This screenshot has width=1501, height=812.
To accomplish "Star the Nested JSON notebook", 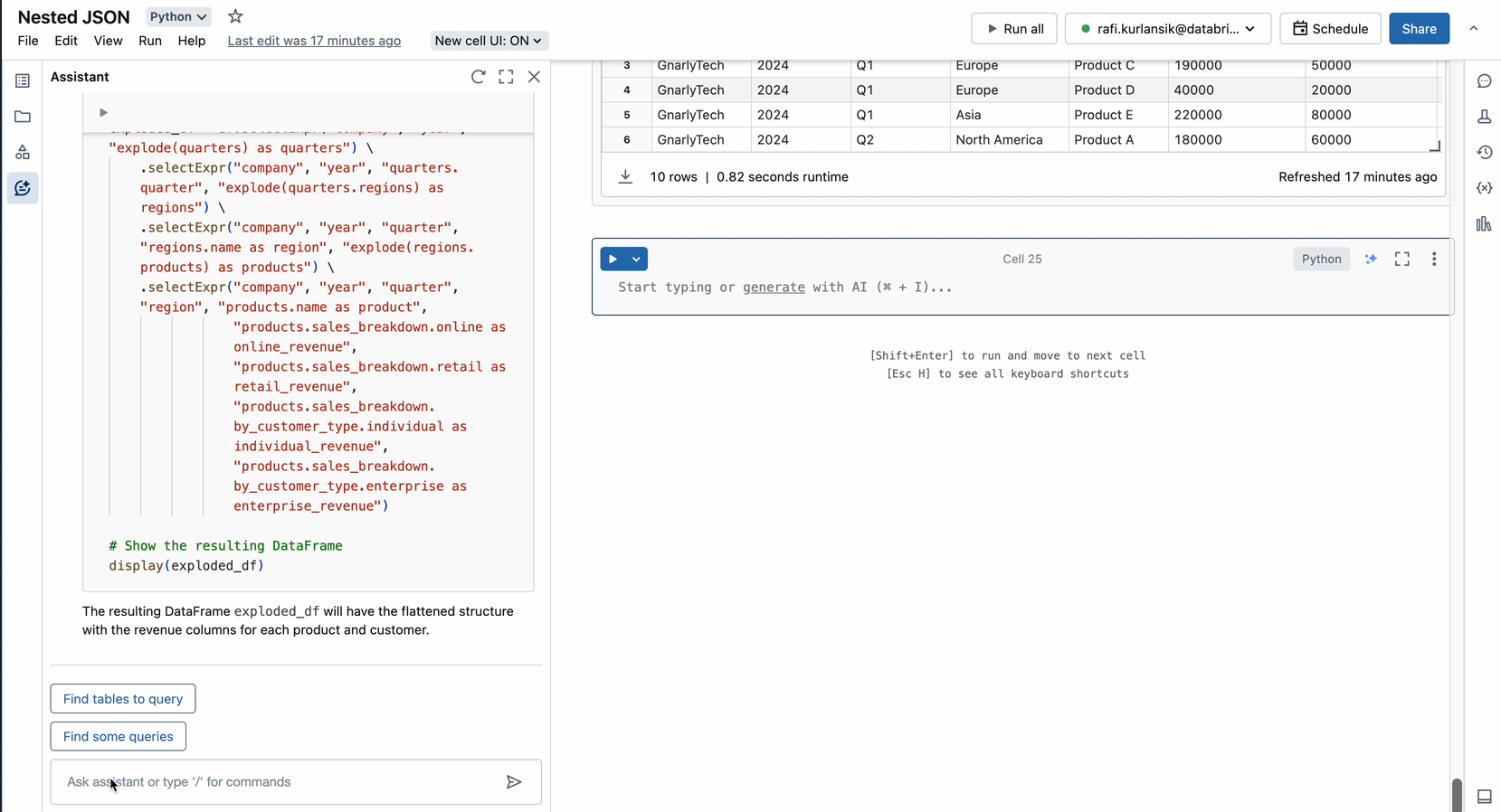I will pos(235,16).
